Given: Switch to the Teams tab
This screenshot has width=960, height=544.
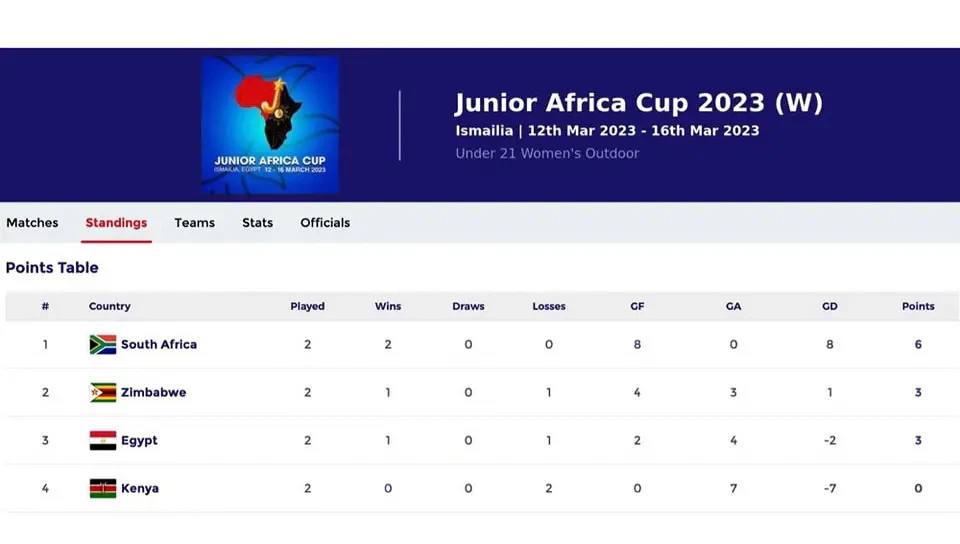Looking at the screenshot, I should coord(194,223).
